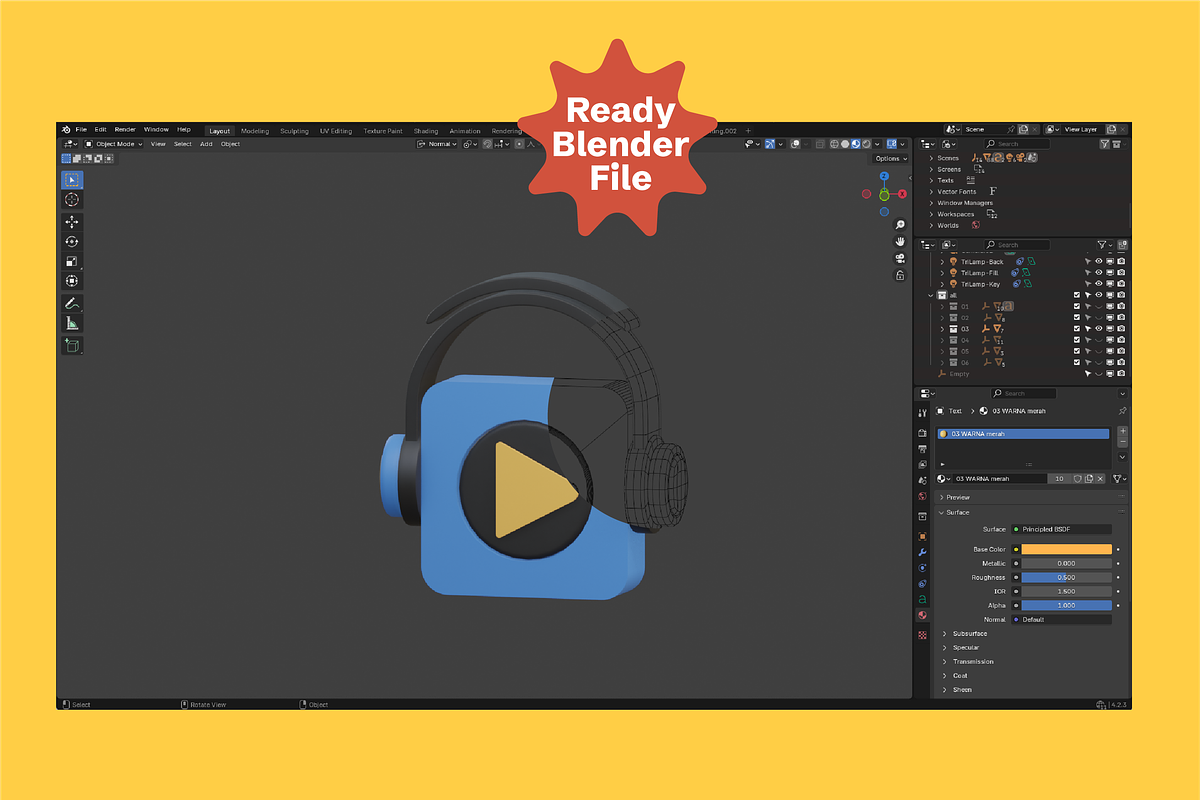The image size is (1200, 800).
Task: Click the viewport pan hand icon
Action: [x=900, y=241]
